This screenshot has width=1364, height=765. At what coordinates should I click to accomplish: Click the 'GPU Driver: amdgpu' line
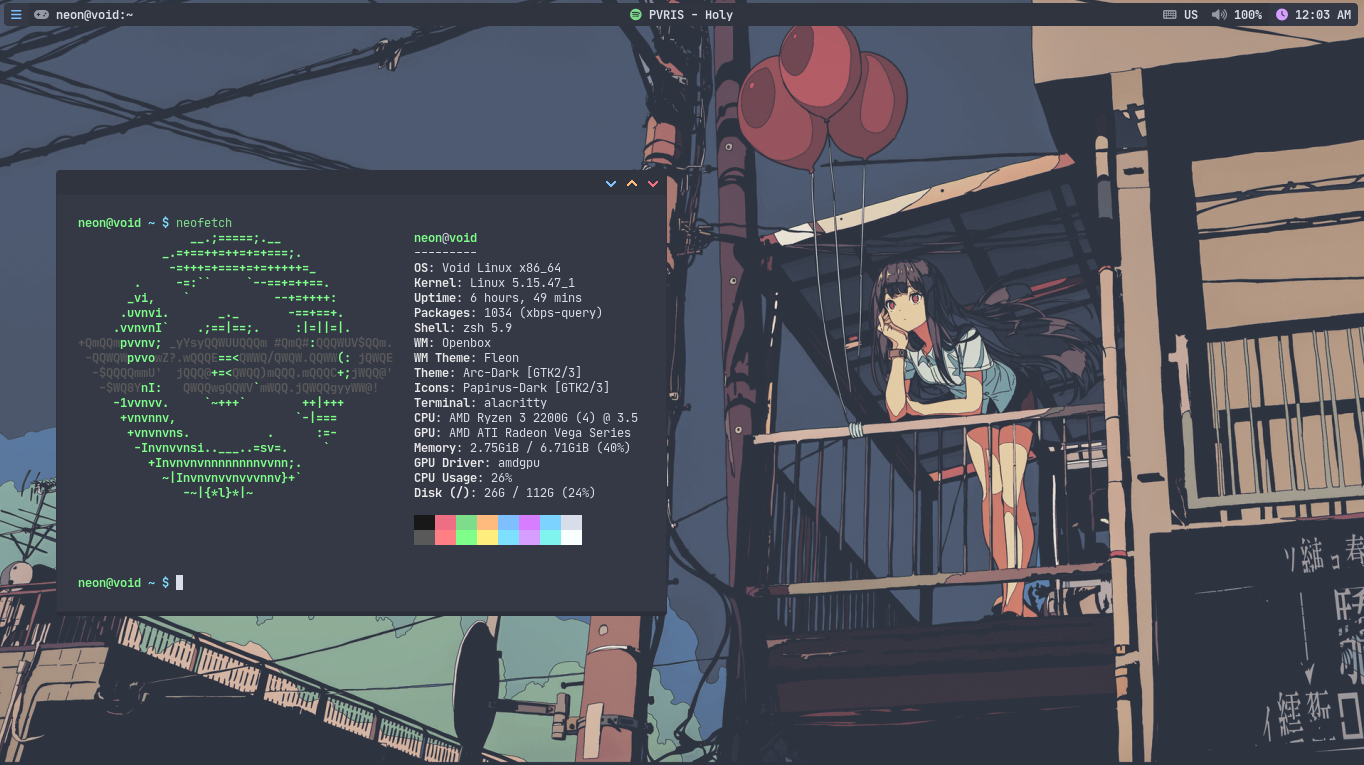(477, 463)
